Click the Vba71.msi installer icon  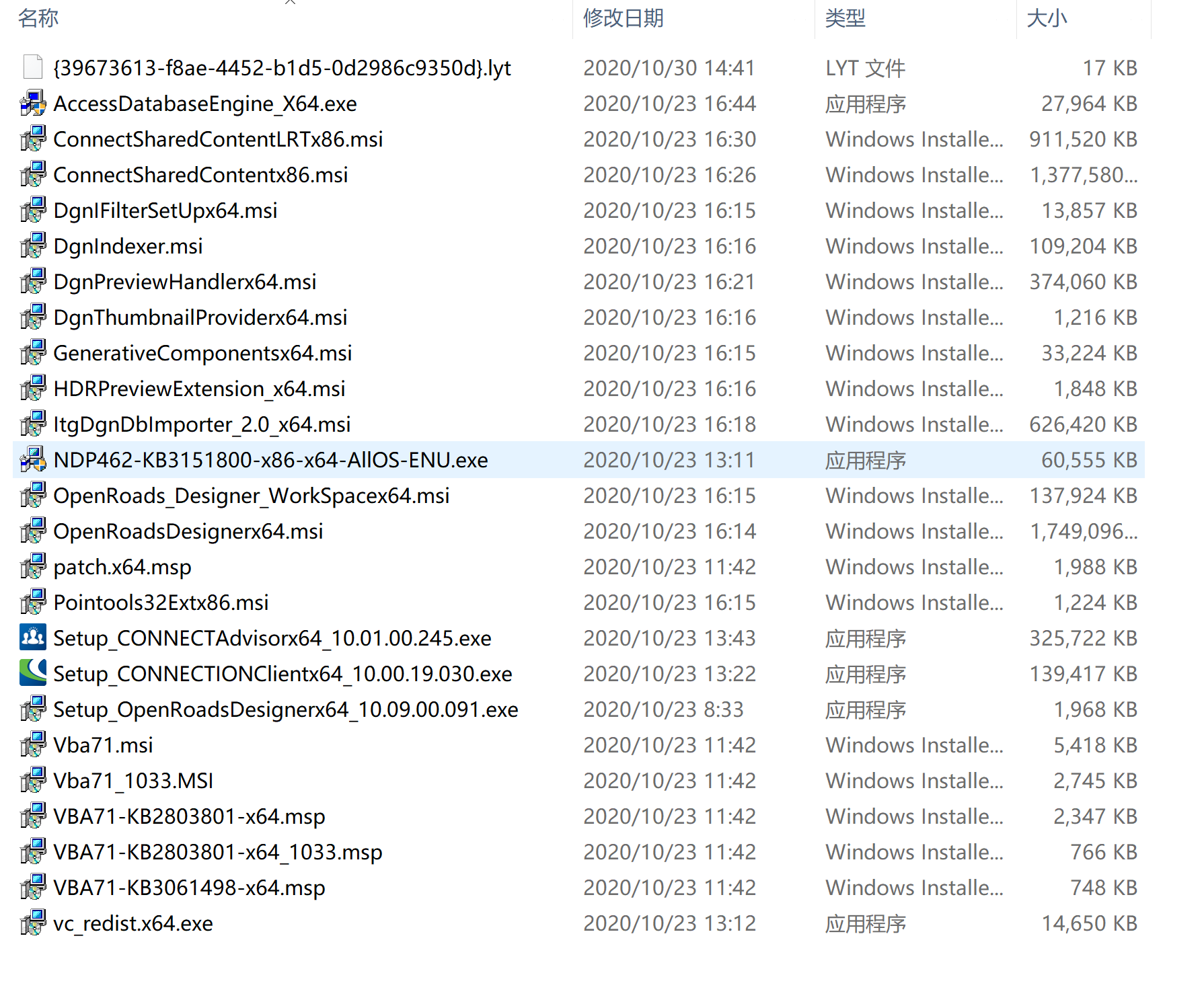(33, 744)
